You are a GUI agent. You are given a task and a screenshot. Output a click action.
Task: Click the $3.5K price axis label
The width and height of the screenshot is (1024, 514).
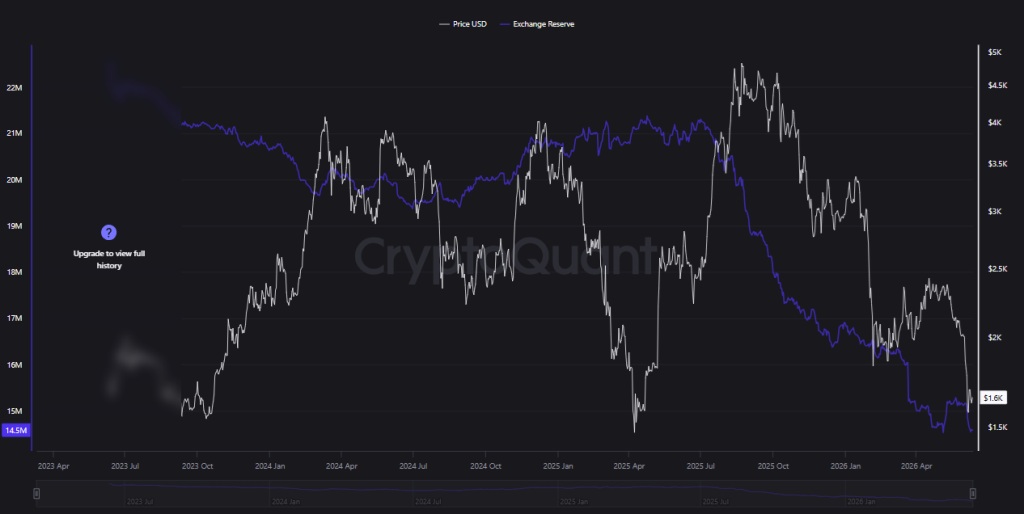[x=997, y=164]
